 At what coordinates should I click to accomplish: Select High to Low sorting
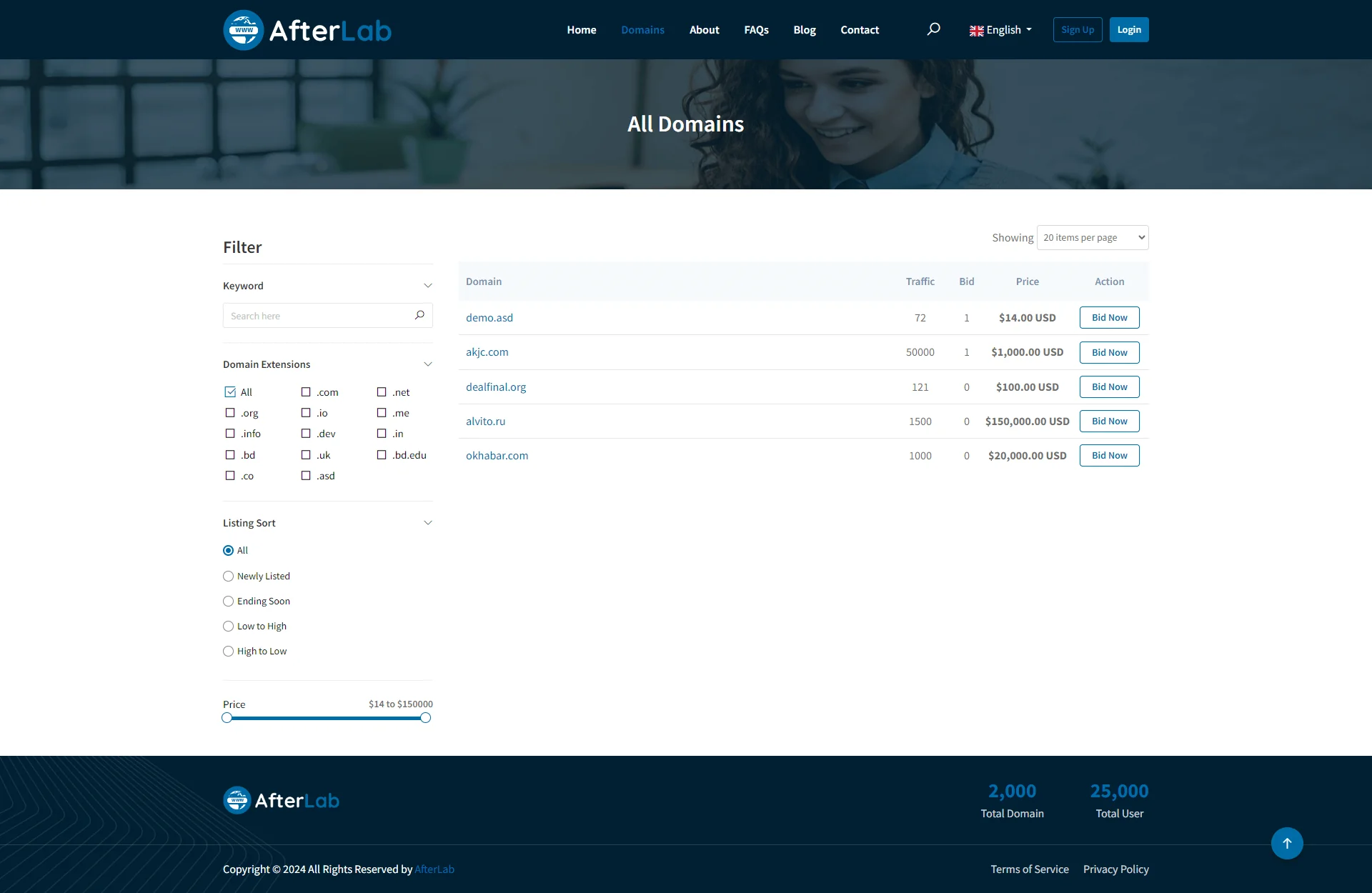pyautogui.click(x=229, y=652)
